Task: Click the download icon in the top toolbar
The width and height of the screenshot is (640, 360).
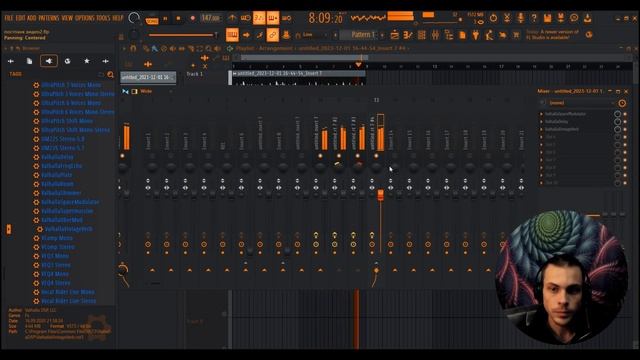Action: point(587,18)
